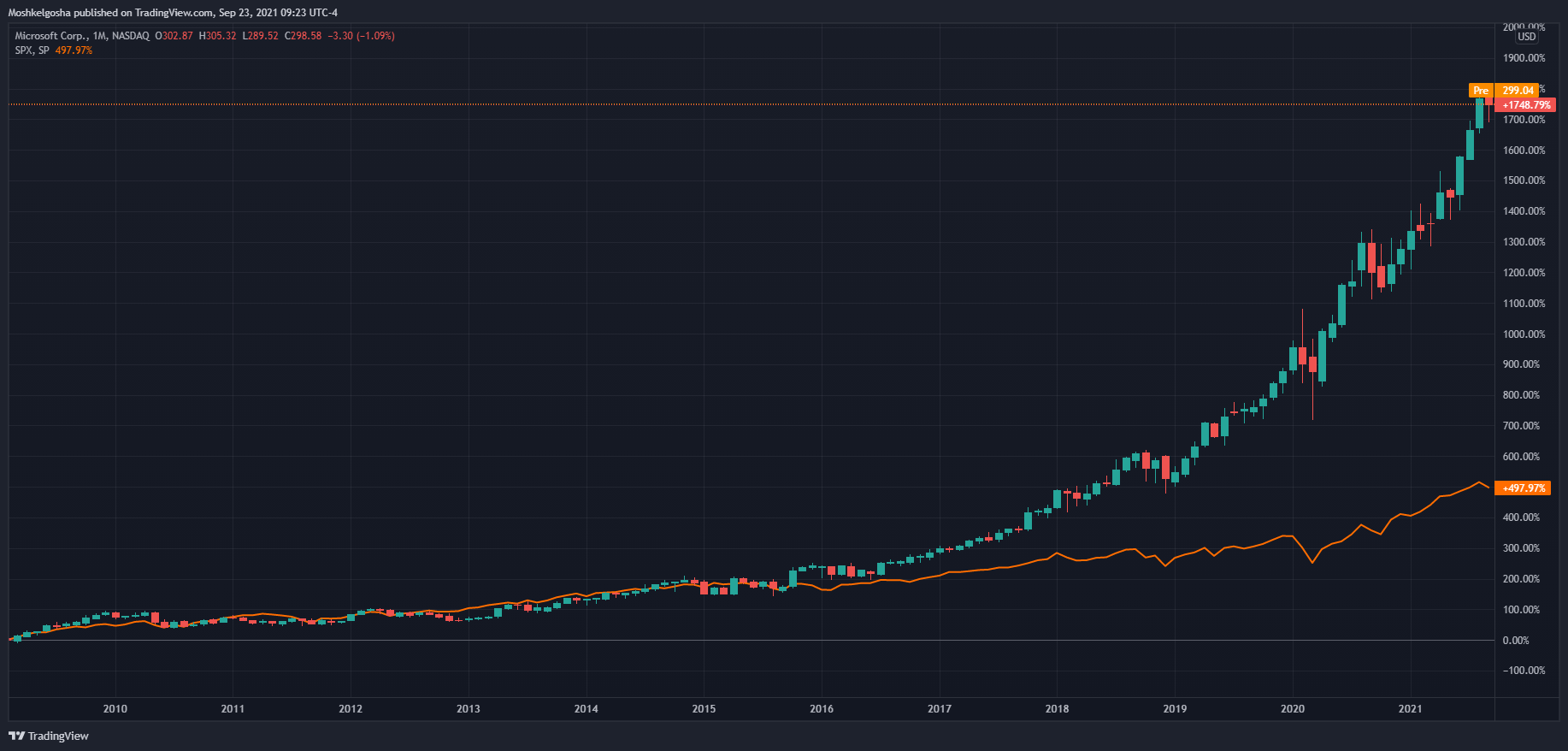Click the 0.00% price scale label

point(1517,641)
